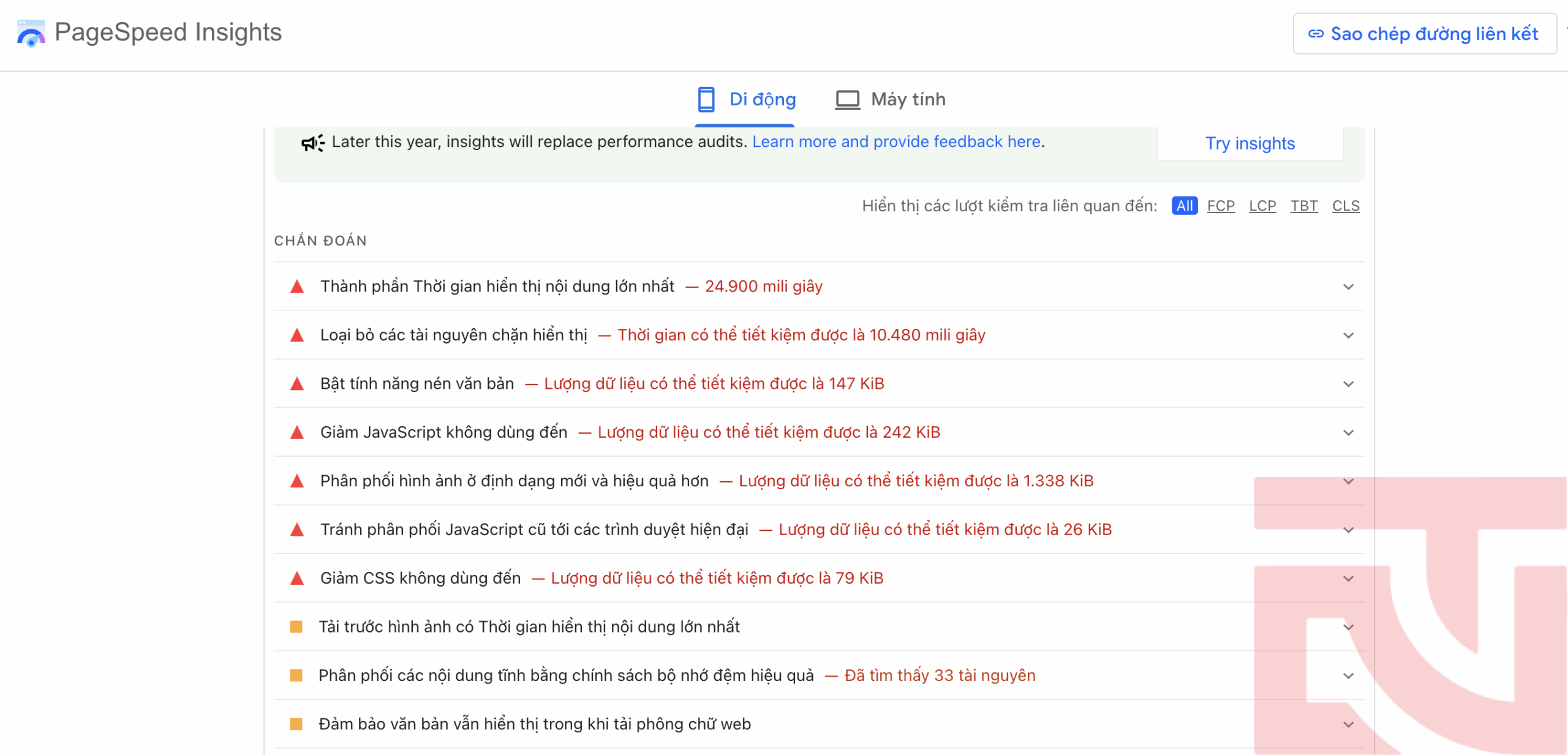Image resolution: width=1568 pixels, height=755 pixels.
Task: Expand Tránh phân phối JavaScript cũ chevron
Action: (1348, 530)
